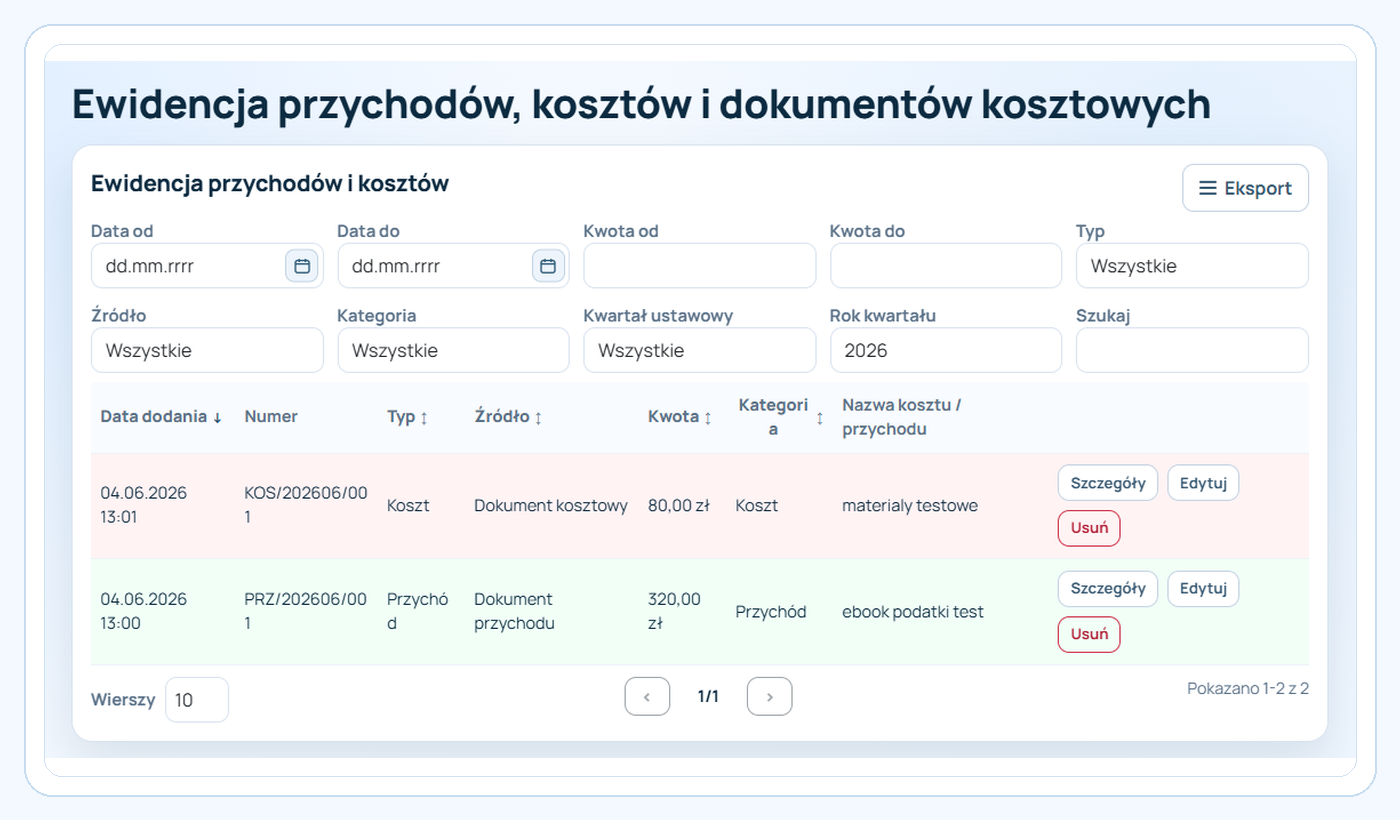Click the 04.06.2026 13:01 date cell
The height and width of the screenshot is (820, 1400).
(x=144, y=505)
